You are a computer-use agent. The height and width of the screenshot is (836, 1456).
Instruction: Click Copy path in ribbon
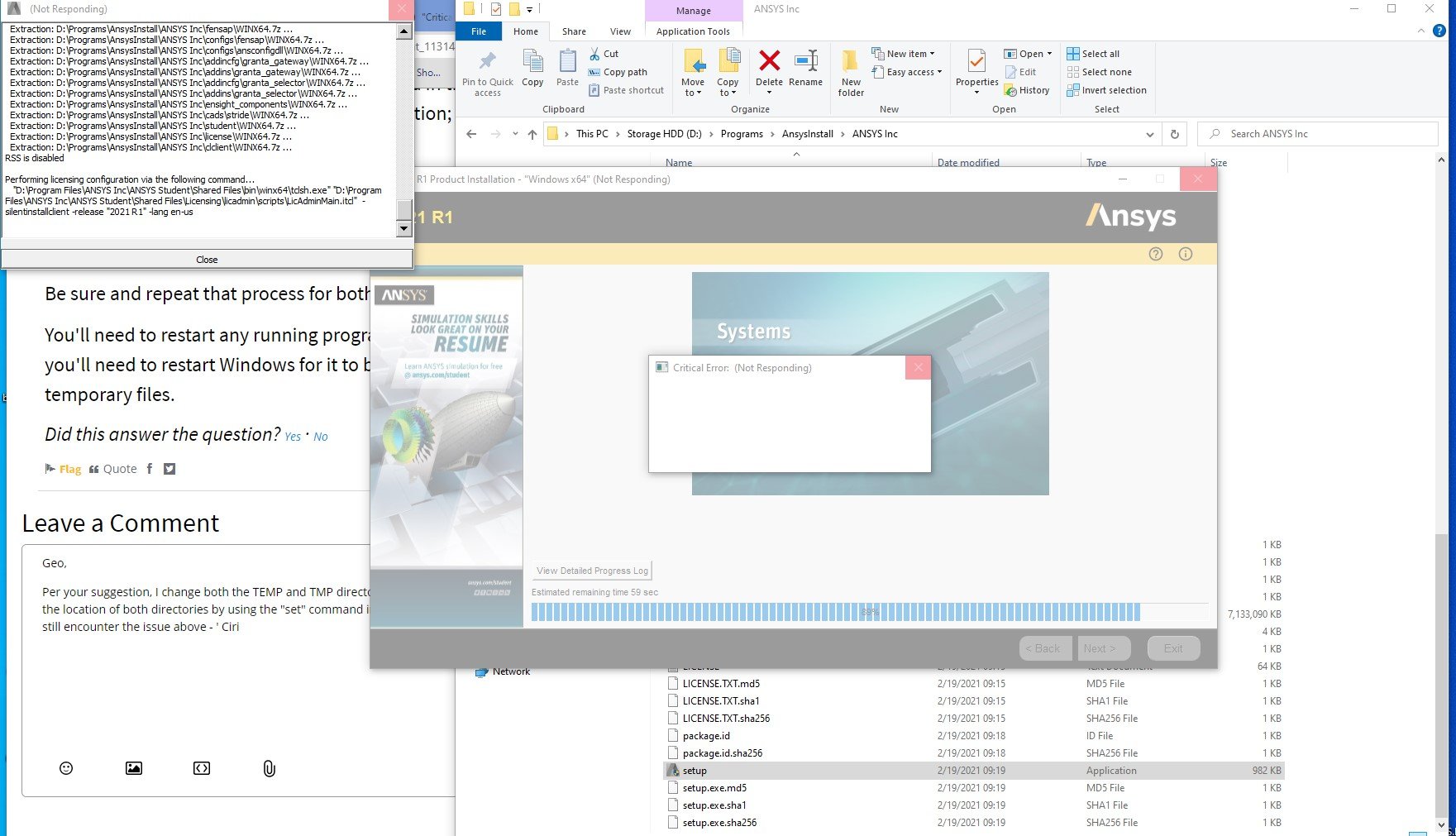pyautogui.click(x=618, y=72)
